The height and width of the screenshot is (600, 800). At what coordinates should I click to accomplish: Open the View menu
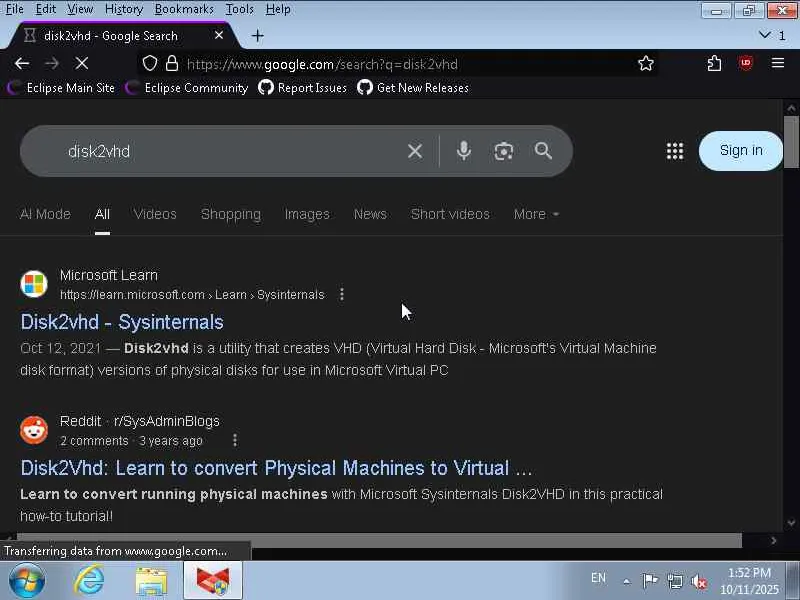pyautogui.click(x=80, y=9)
